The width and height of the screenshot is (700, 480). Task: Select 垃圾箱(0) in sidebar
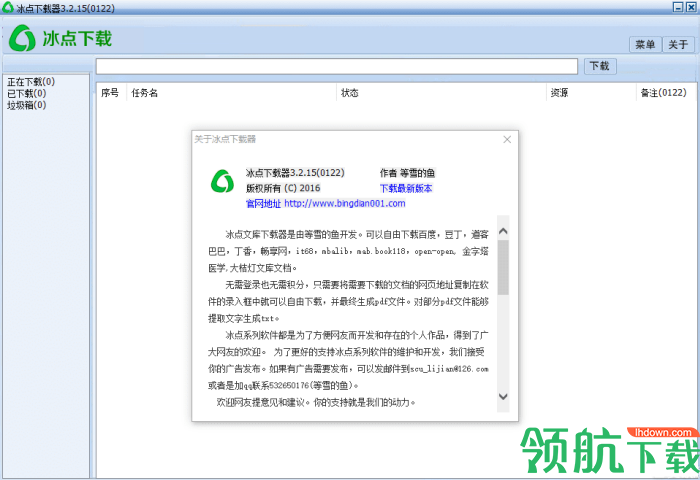tap(26, 105)
